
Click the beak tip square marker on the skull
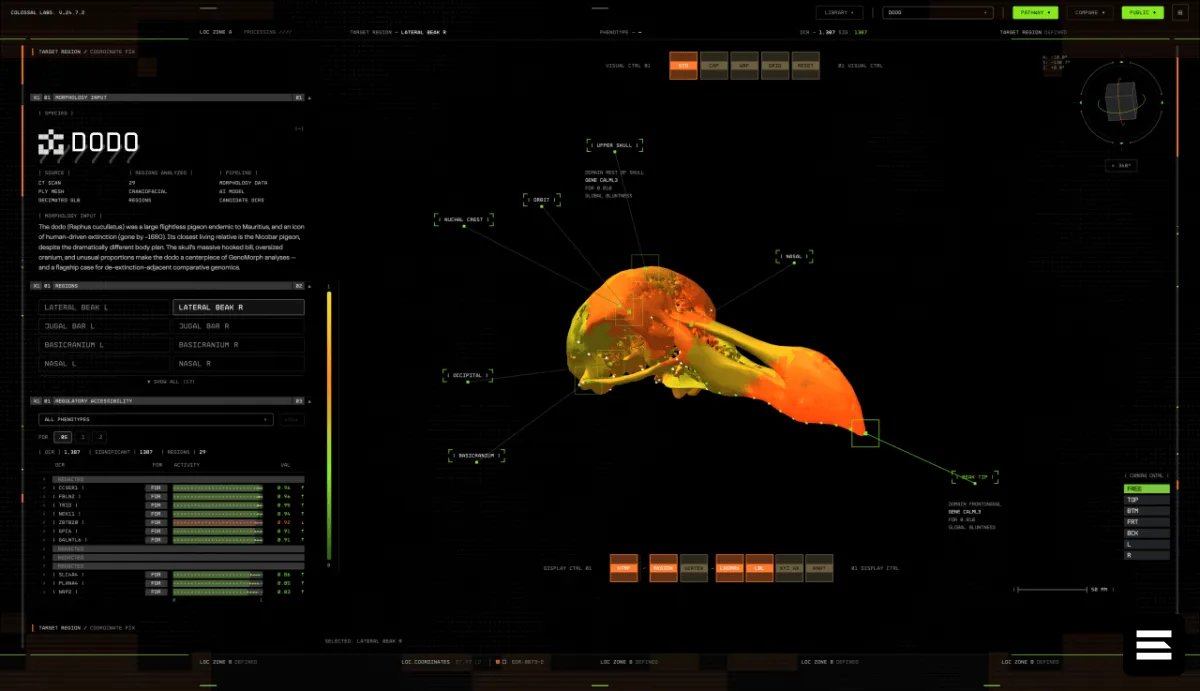click(x=865, y=432)
